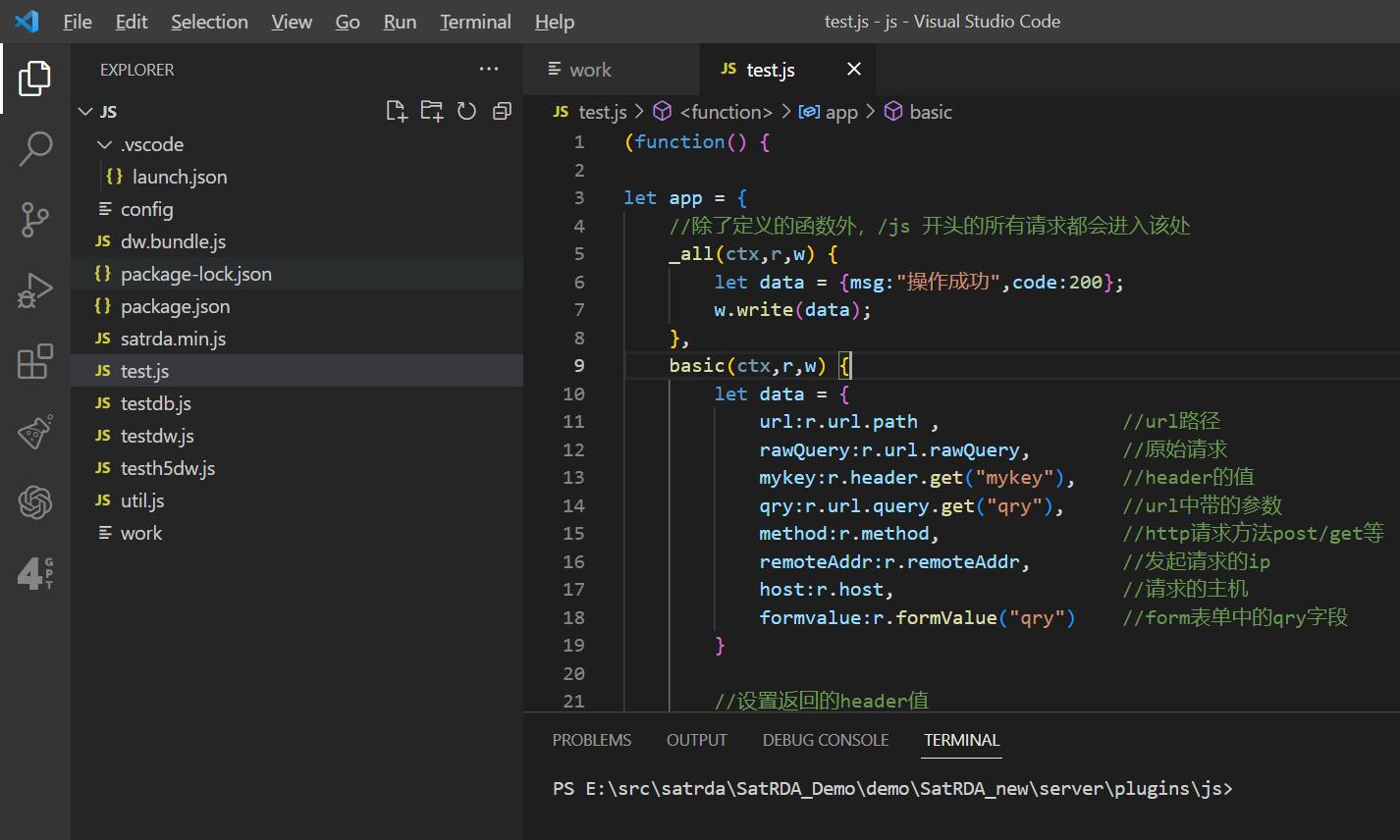Open package-lock.json from the file list
Image resolution: width=1400 pixels, height=840 pixels.
[x=195, y=274]
